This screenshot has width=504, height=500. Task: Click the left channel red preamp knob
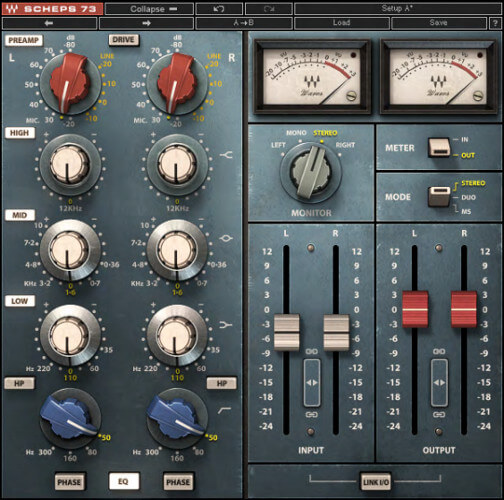click(70, 83)
